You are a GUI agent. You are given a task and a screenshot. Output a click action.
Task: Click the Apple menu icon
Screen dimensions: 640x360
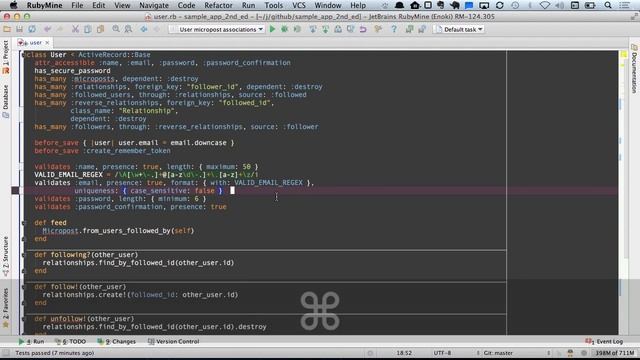(13, 5)
